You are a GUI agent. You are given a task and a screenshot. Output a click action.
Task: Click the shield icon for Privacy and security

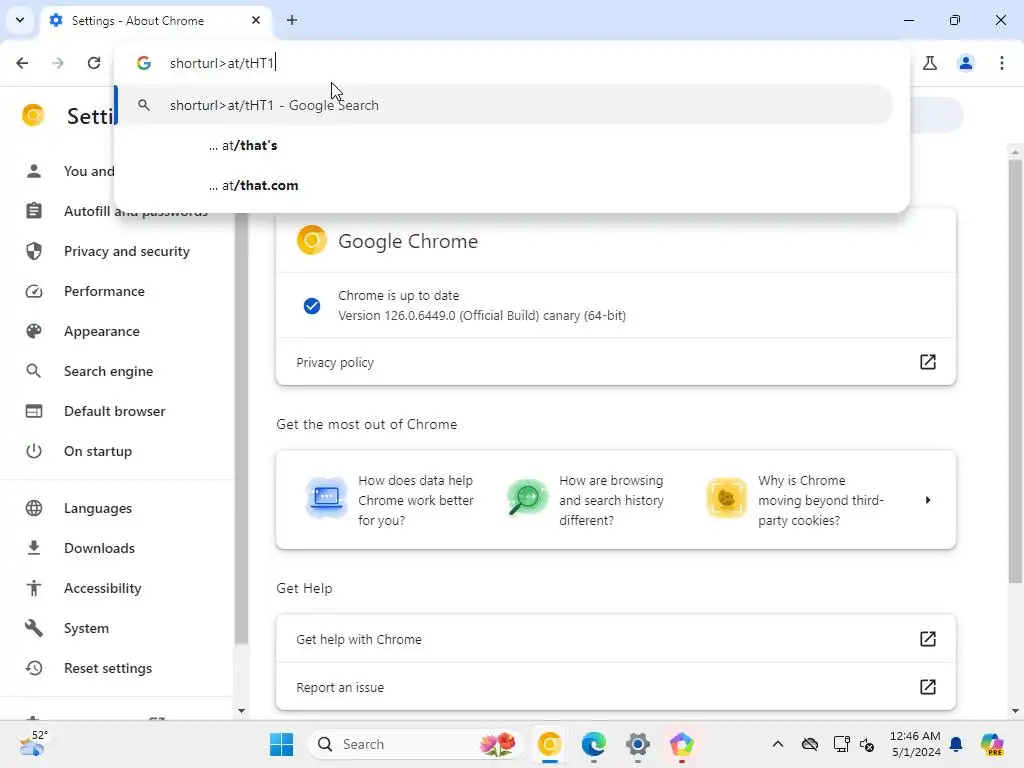coord(34,251)
